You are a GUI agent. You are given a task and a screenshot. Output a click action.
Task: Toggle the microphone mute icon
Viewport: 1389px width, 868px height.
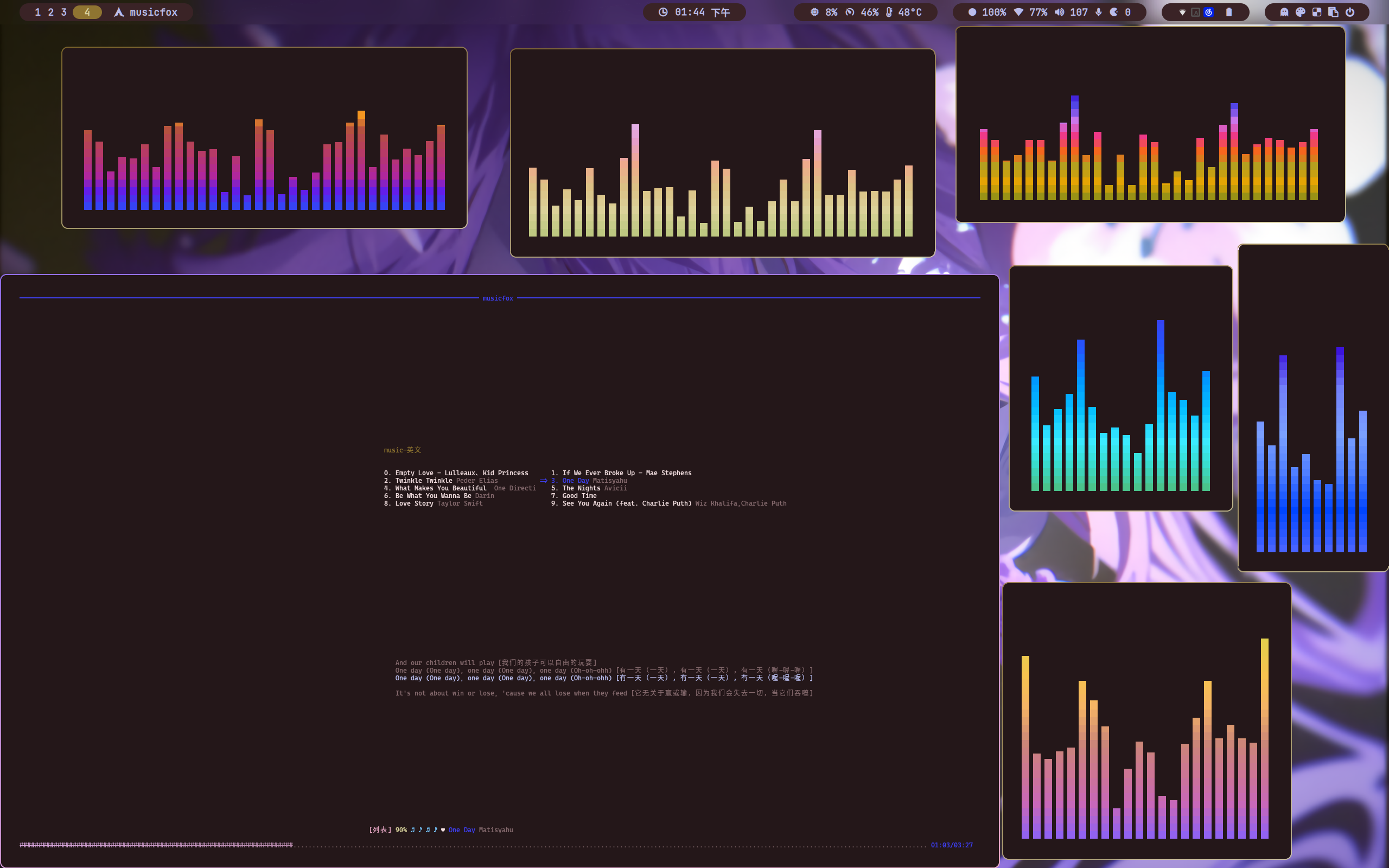(1099, 12)
